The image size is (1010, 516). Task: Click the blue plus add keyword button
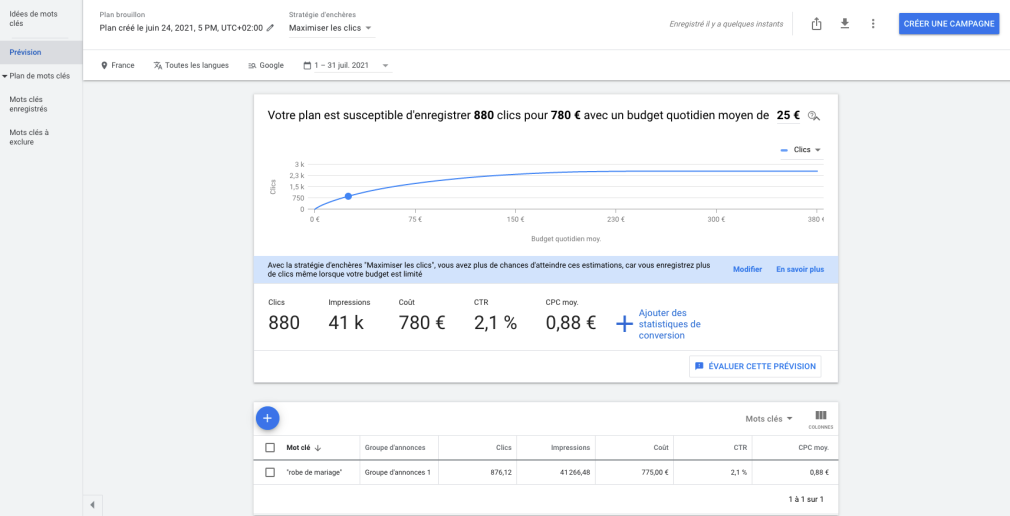[x=267, y=418]
